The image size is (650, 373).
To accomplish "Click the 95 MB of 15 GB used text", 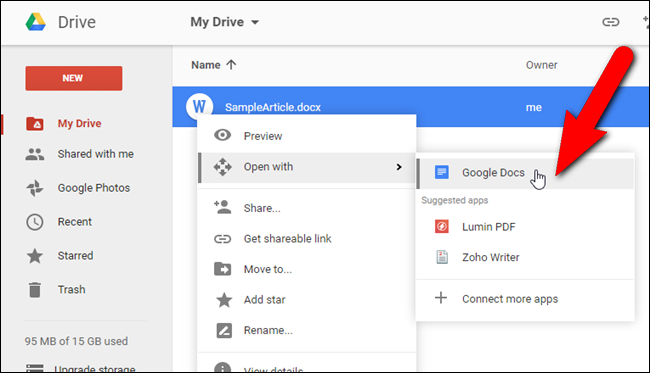I will click(x=76, y=342).
